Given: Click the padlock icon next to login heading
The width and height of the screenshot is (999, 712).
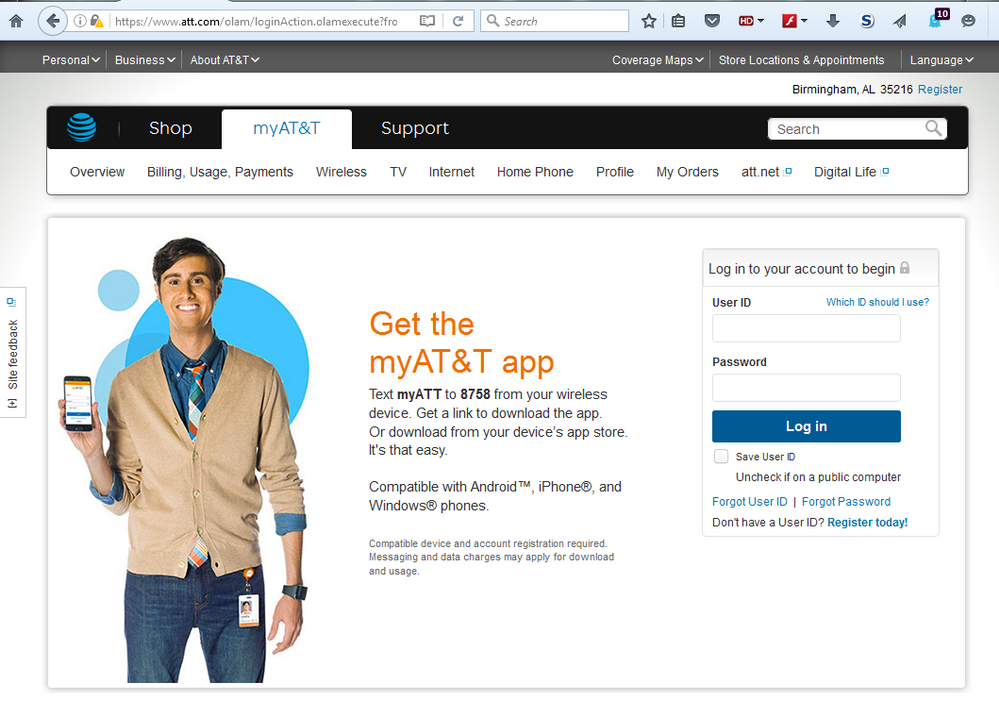Looking at the screenshot, I should point(905,268).
